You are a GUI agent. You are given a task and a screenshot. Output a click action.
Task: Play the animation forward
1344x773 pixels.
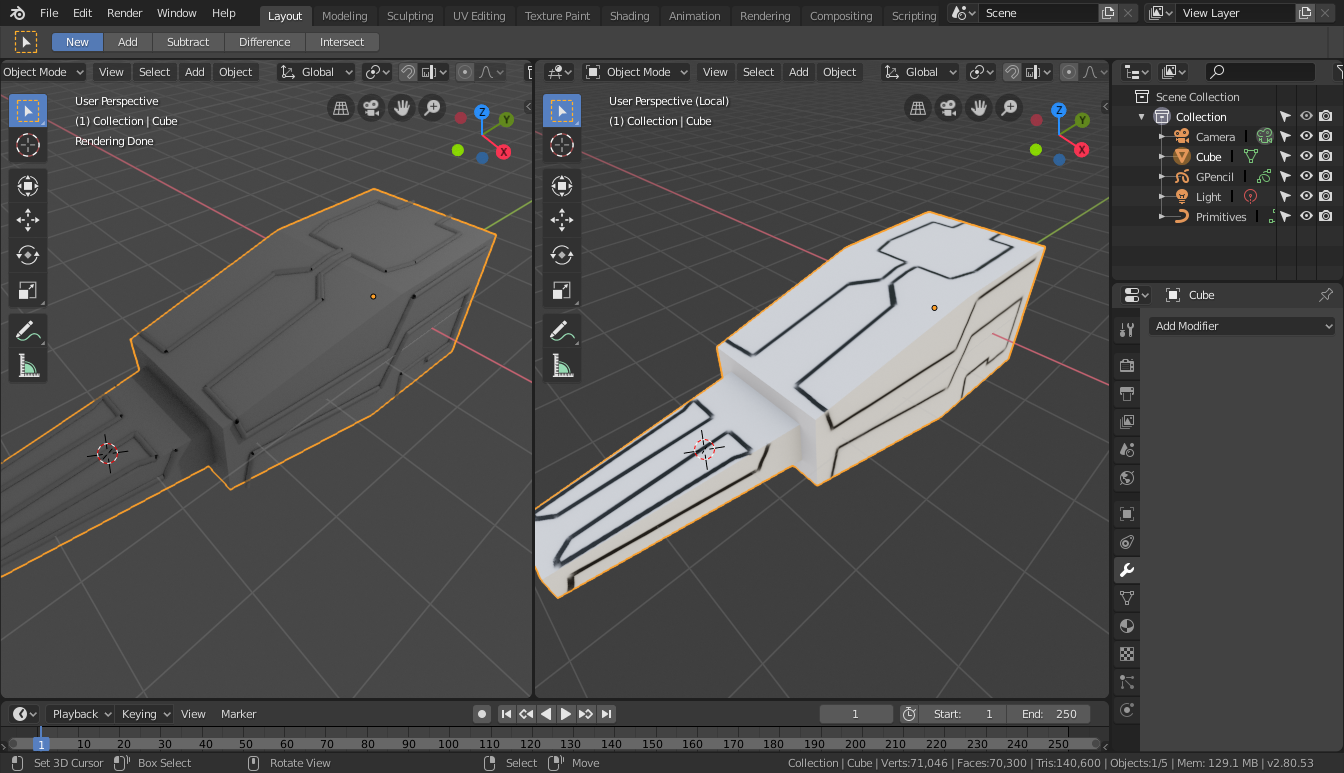point(566,714)
